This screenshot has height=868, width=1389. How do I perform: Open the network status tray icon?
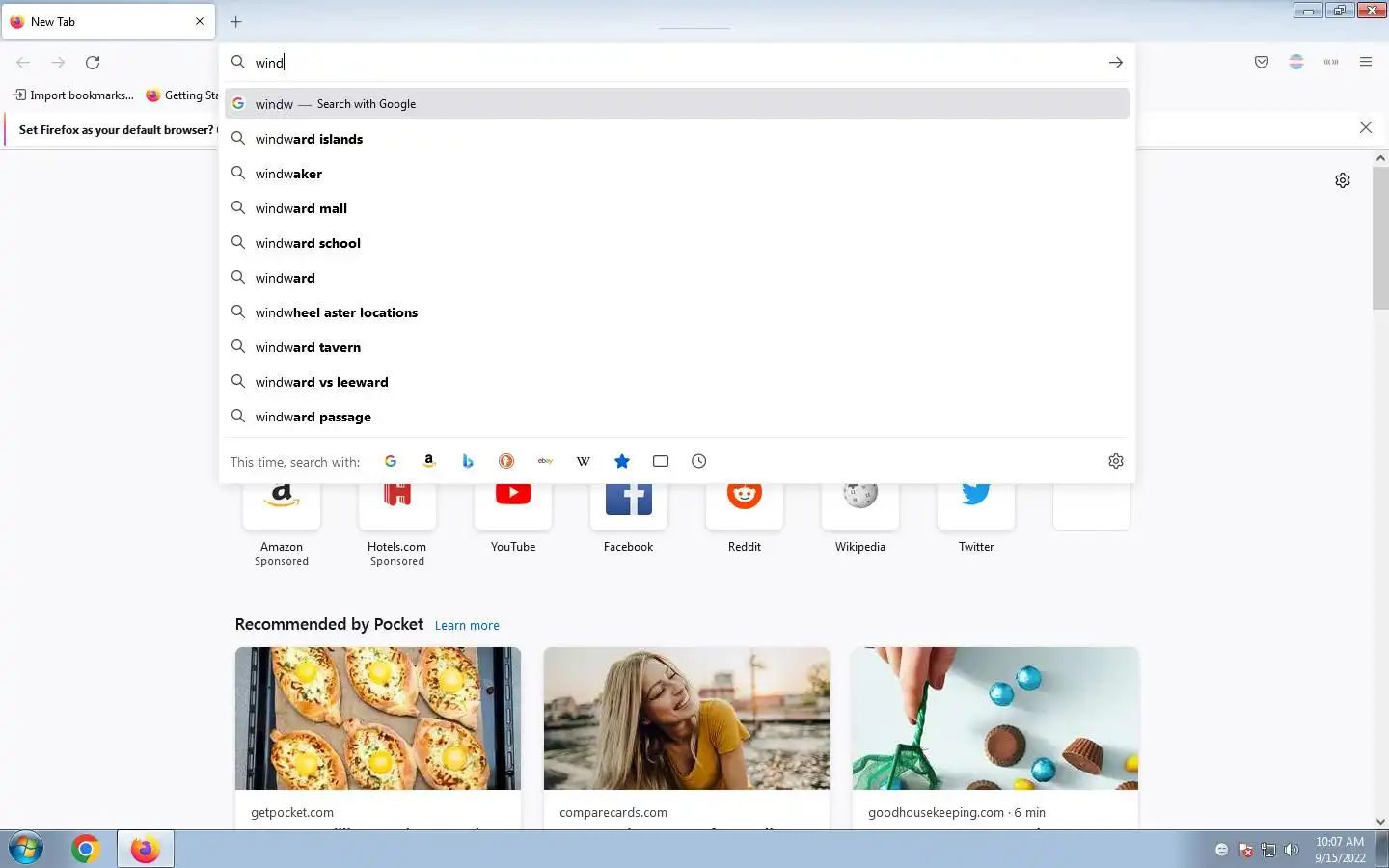1267,850
